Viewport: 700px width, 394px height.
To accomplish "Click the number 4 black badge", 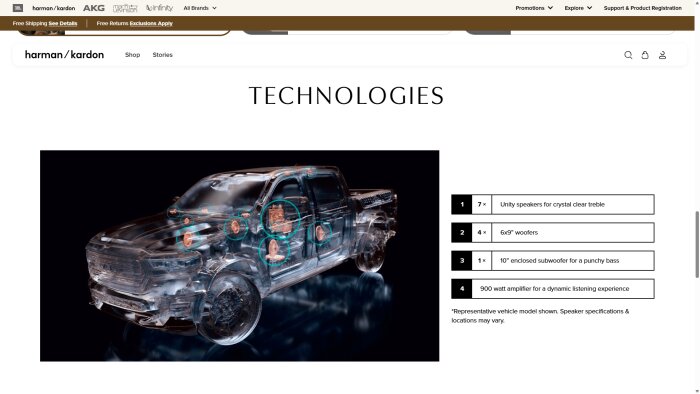I will (x=462, y=289).
